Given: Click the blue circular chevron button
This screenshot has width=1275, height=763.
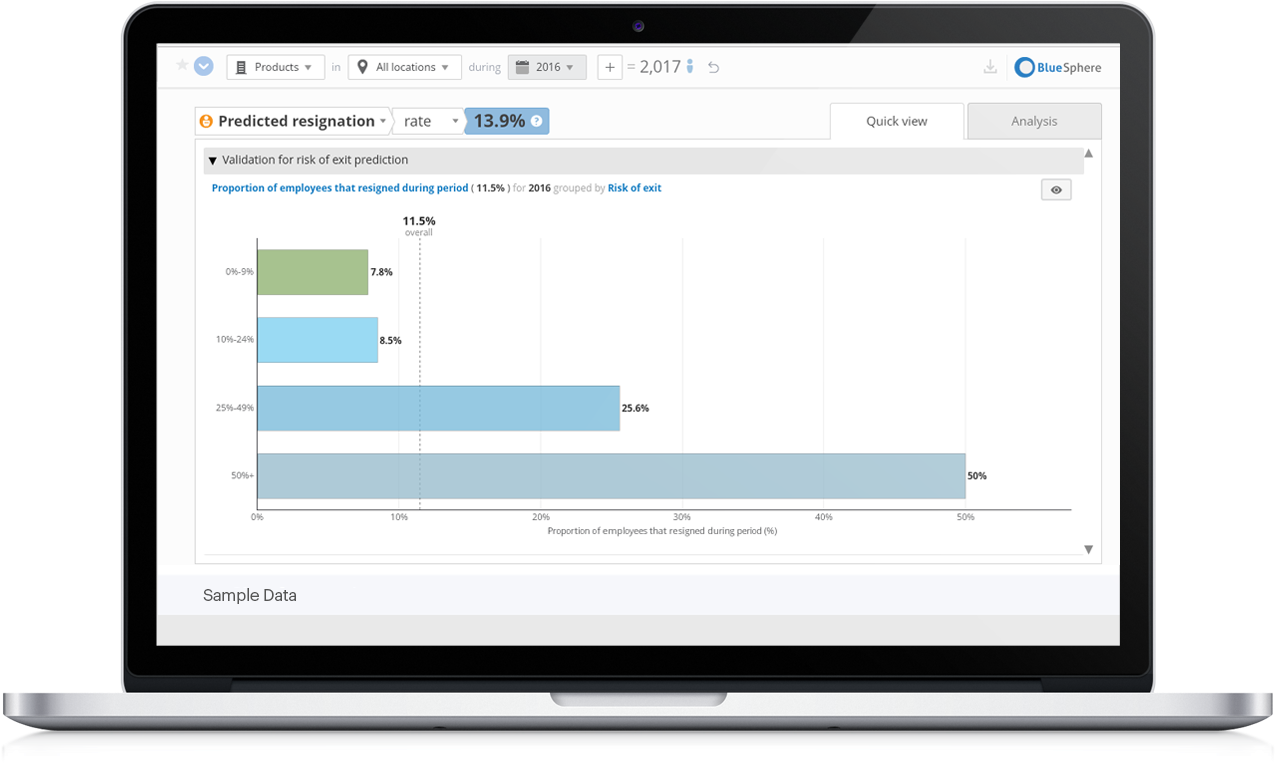Looking at the screenshot, I should click(x=204, y=67).
